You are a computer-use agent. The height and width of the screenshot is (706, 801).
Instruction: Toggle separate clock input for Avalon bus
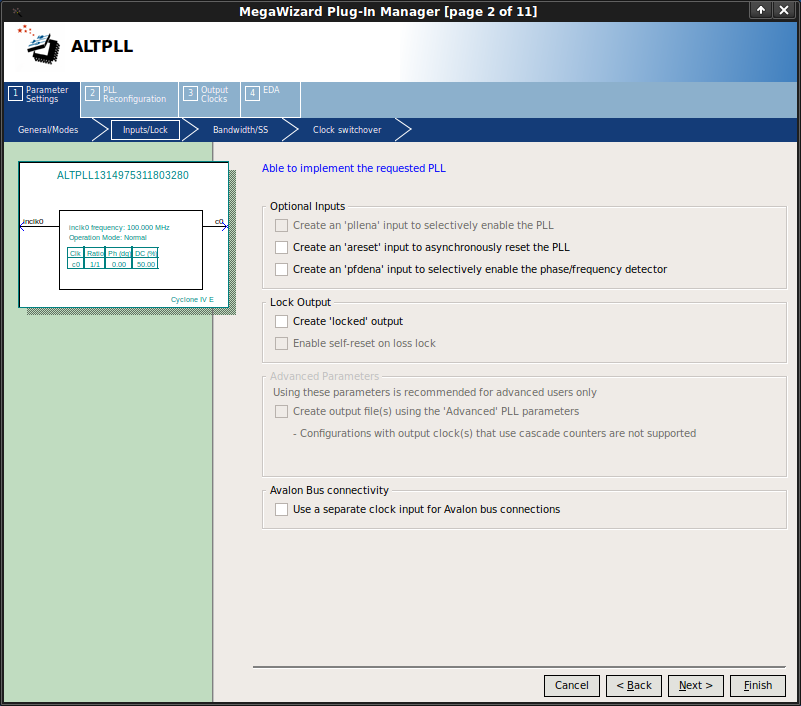point(282,509)
